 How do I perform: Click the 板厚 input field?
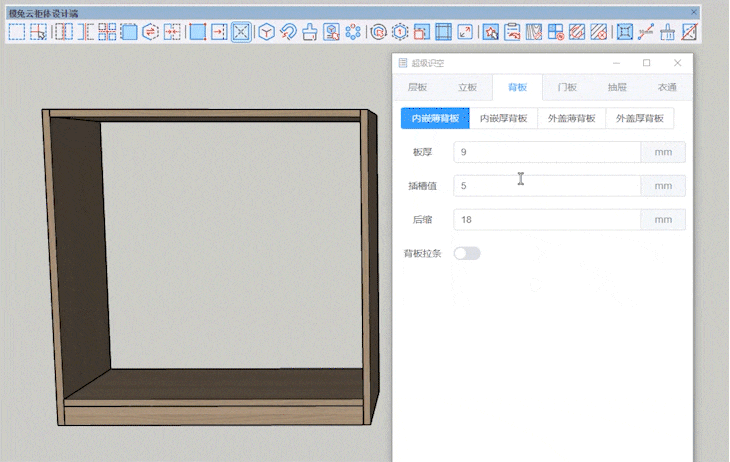(546, 152)
